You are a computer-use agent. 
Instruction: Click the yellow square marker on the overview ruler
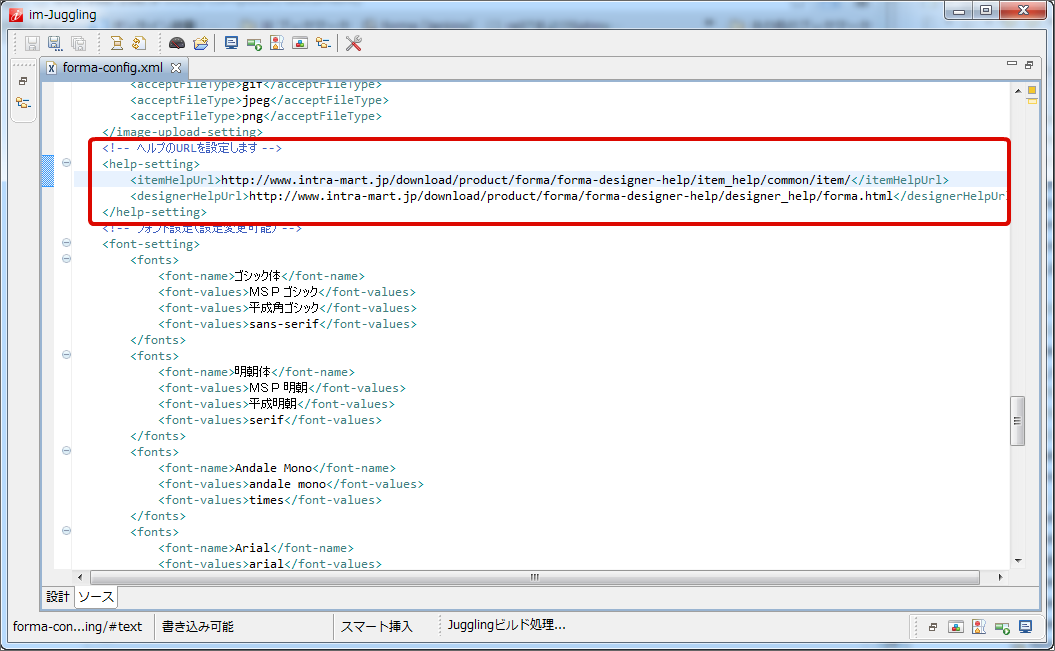[1031, 90]
